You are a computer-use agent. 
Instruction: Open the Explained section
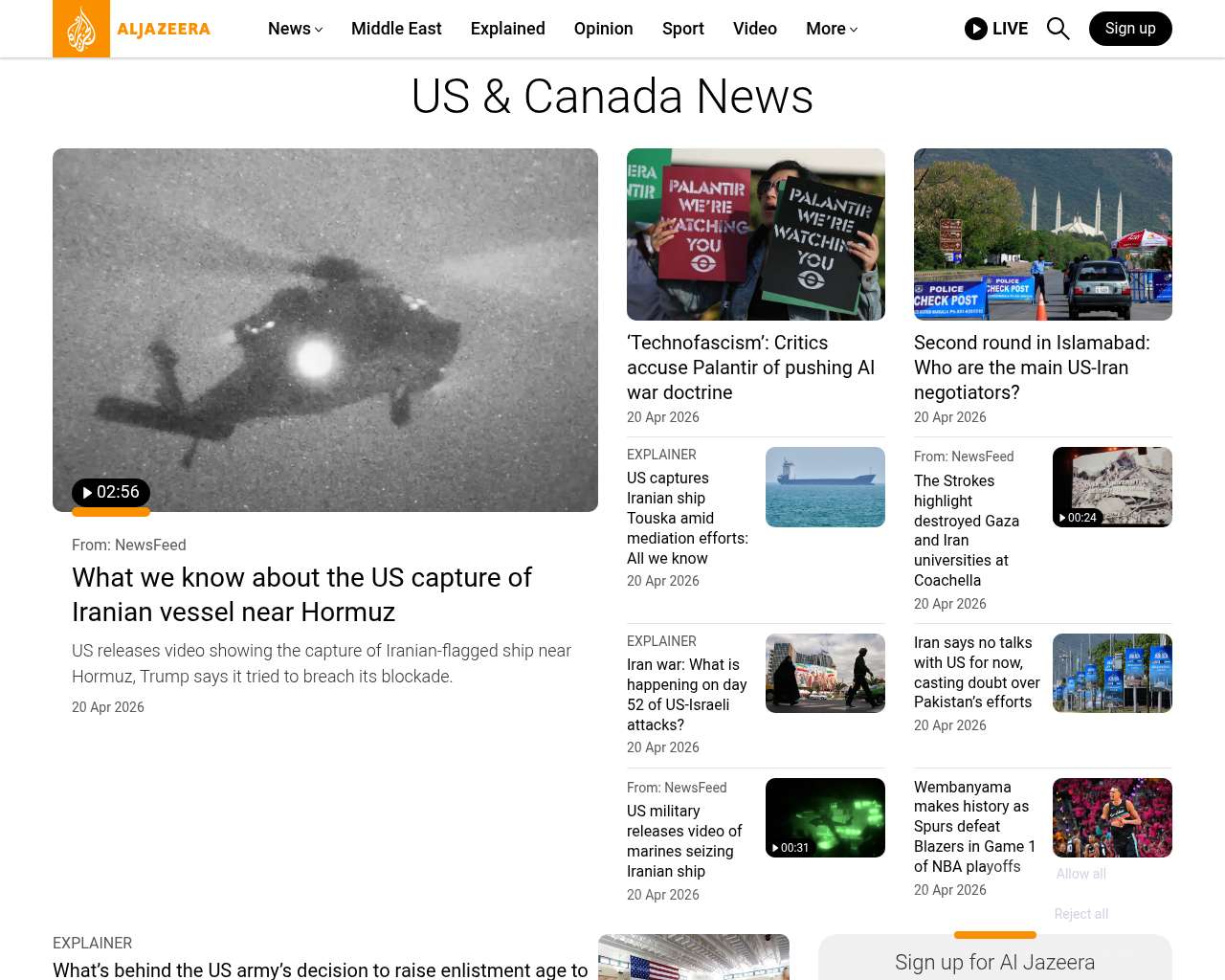point(508,29)
